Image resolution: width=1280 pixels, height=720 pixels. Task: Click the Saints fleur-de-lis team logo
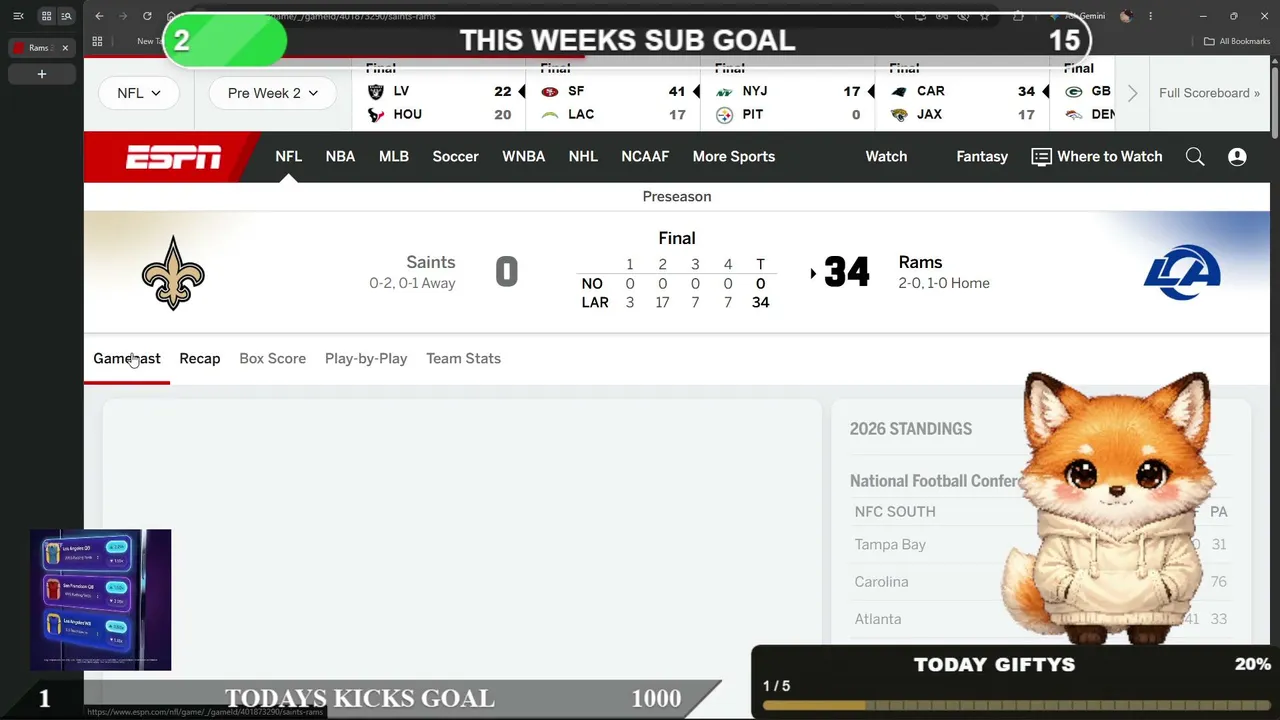pos(173,272)
